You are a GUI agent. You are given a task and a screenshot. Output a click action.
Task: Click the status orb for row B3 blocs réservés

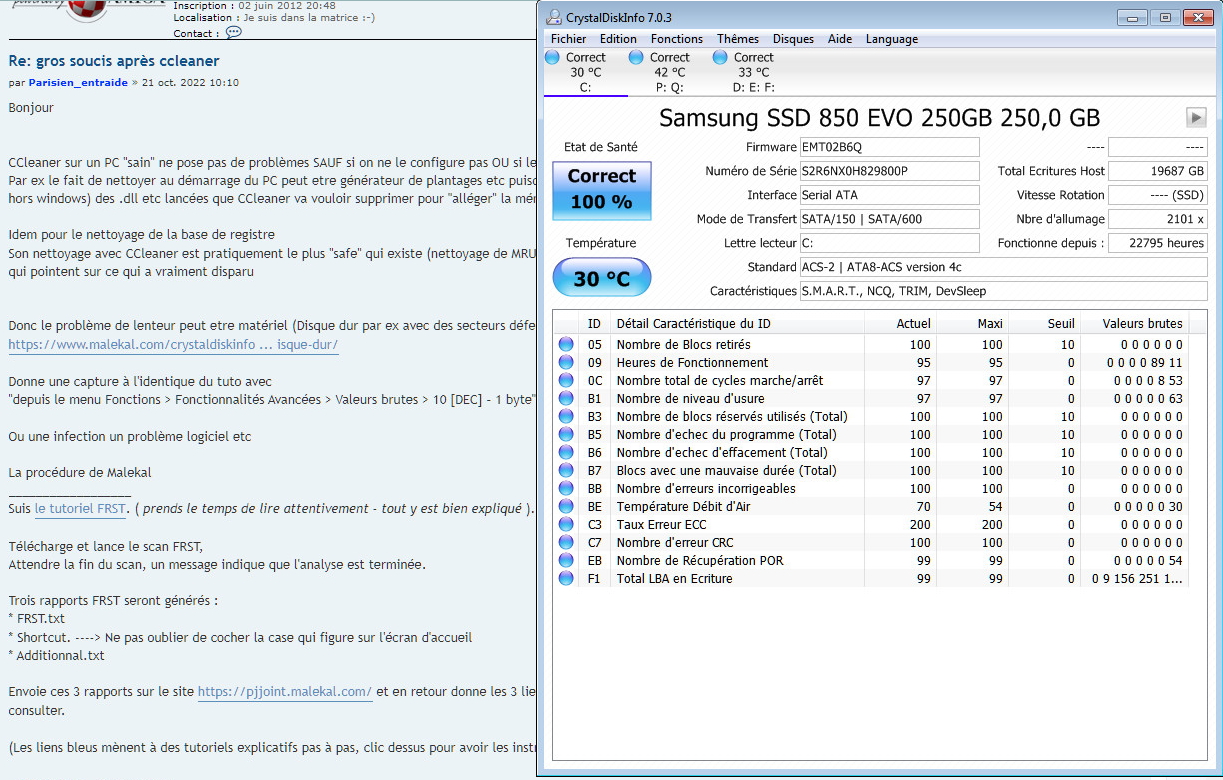tap(566, 417)
